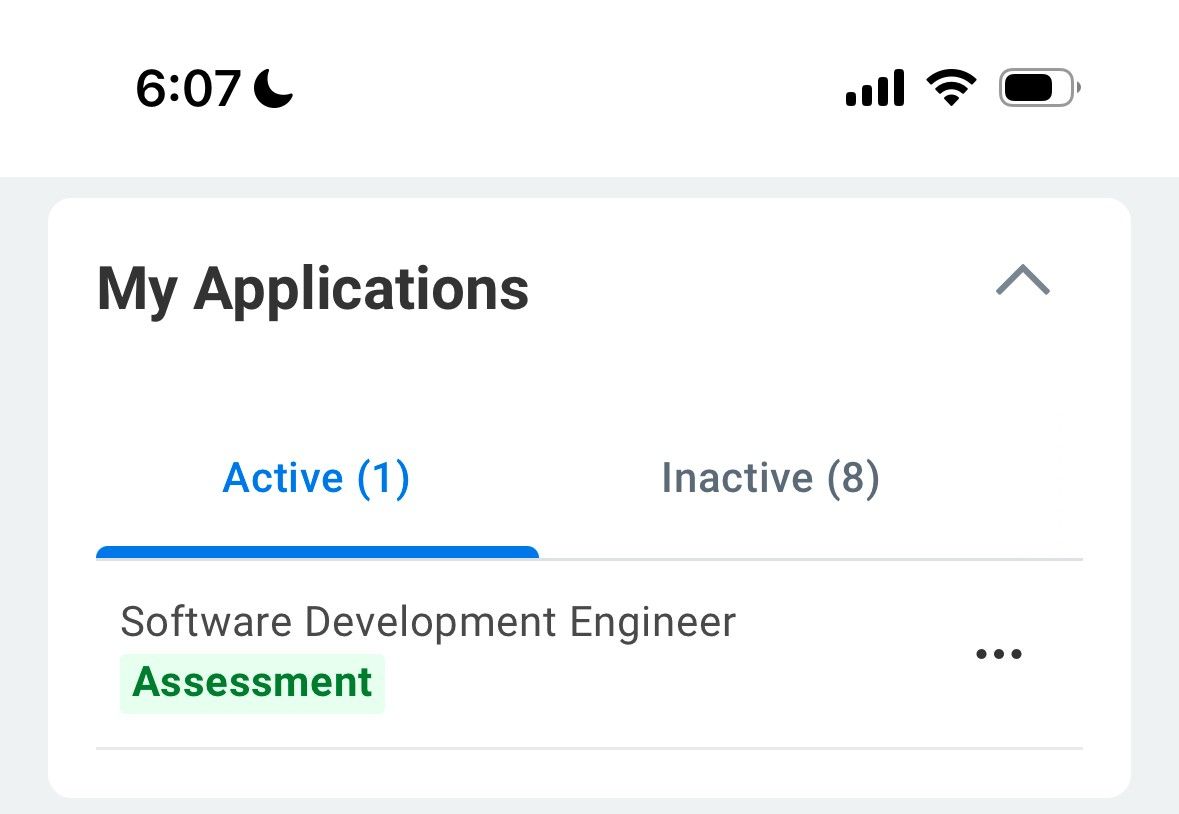Tap the battery level icon

1039,89
